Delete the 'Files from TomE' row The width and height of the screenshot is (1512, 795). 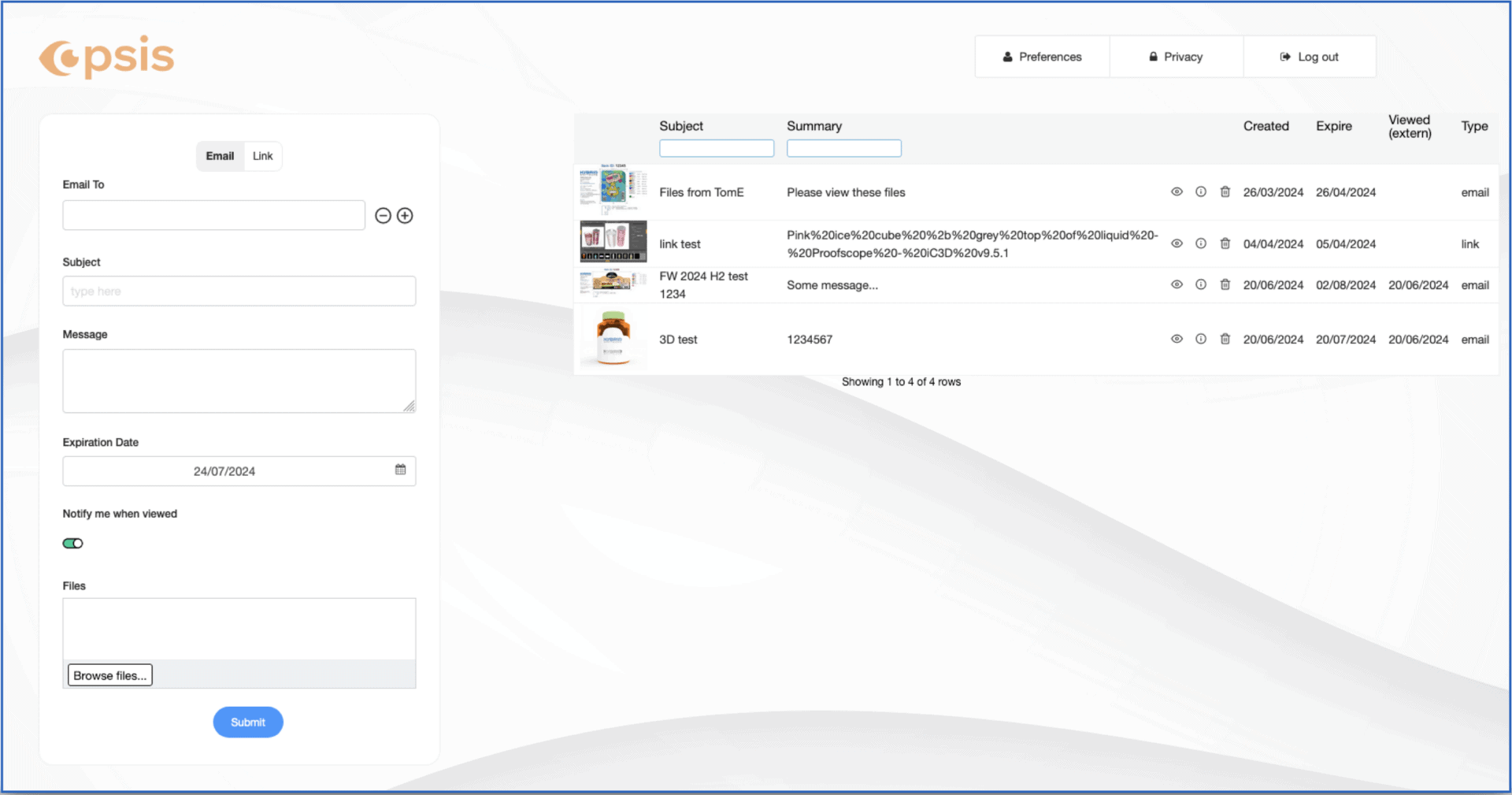[1225, 192]
